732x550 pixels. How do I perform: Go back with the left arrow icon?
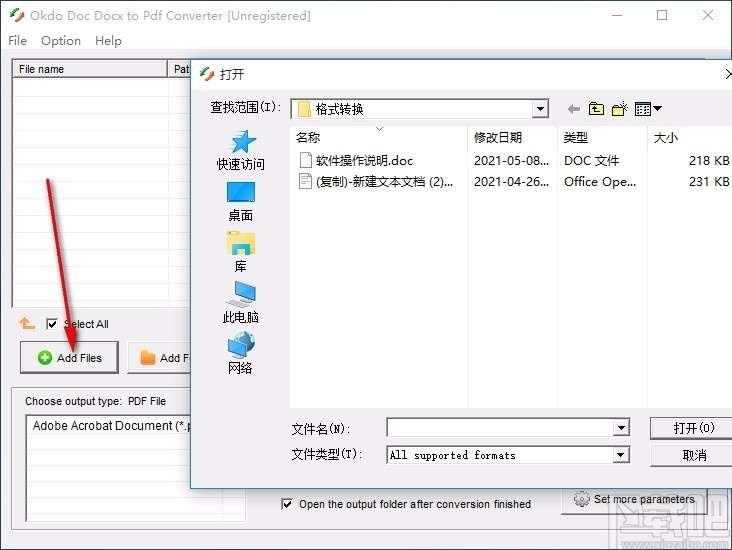click(574, 109)
